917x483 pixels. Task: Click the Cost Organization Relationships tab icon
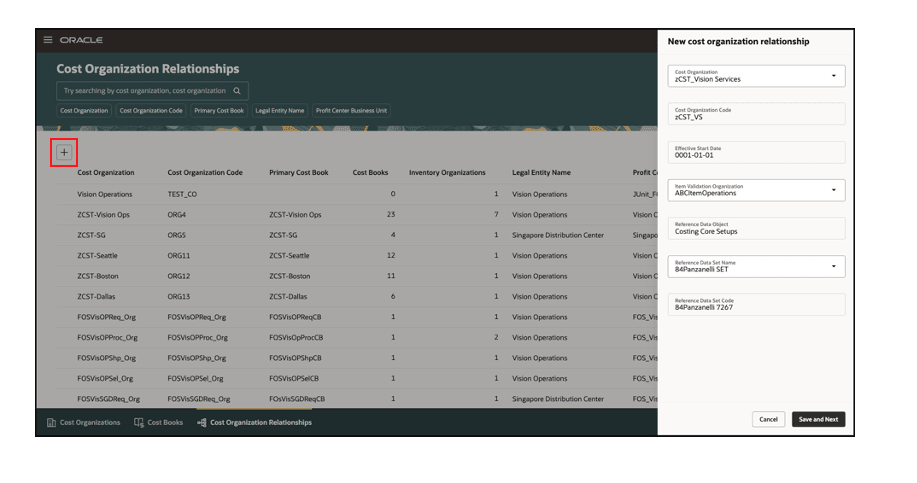(x=202, y=422)
